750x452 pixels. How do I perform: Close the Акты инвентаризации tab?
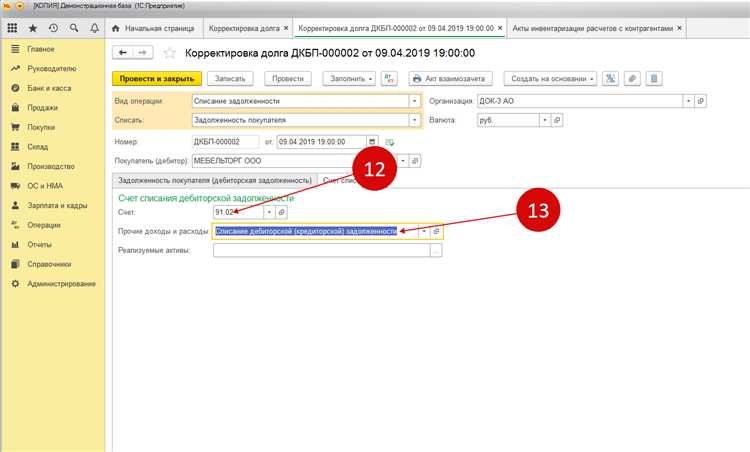click(679, 28)
